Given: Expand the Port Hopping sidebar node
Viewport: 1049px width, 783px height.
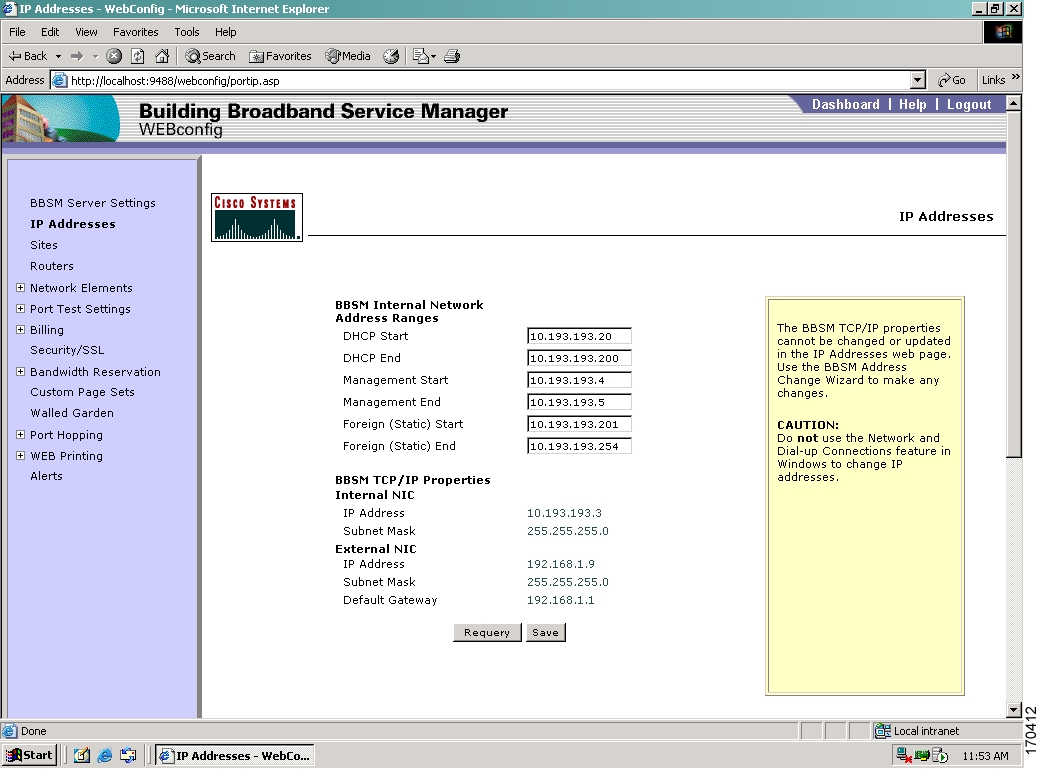Looking at the screenshot, I should 21,435.
